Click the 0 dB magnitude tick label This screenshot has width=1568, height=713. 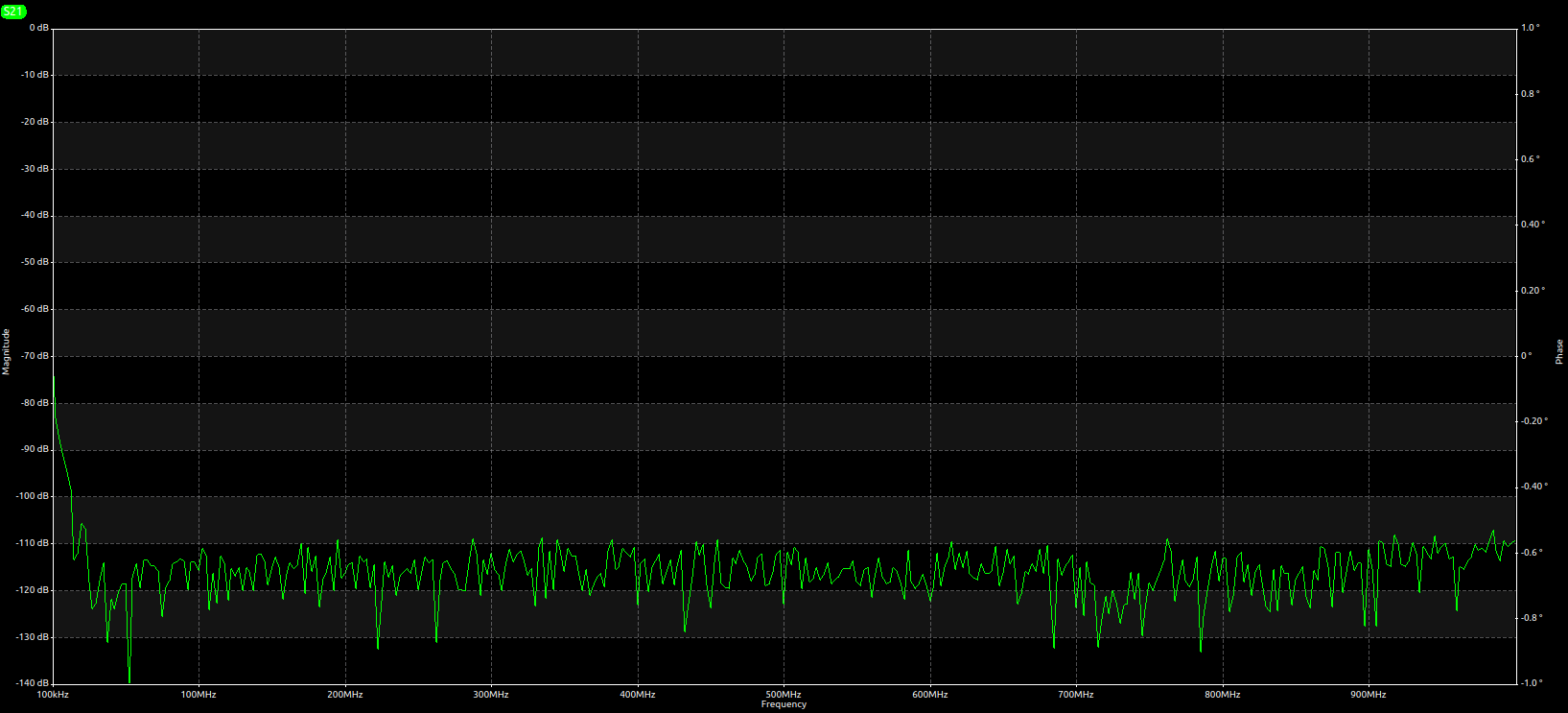[x=38, y=28]
